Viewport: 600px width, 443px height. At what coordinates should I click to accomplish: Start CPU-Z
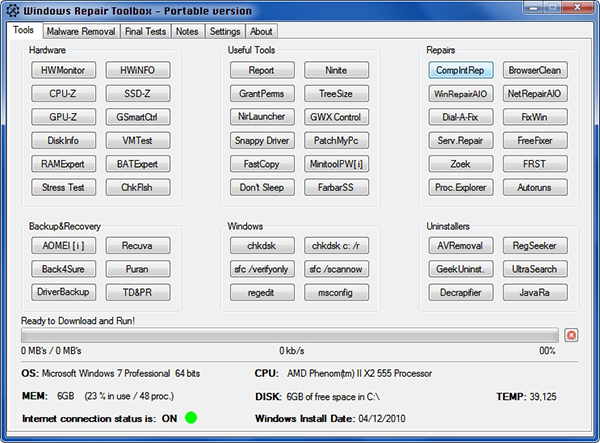tap(63, 94)
